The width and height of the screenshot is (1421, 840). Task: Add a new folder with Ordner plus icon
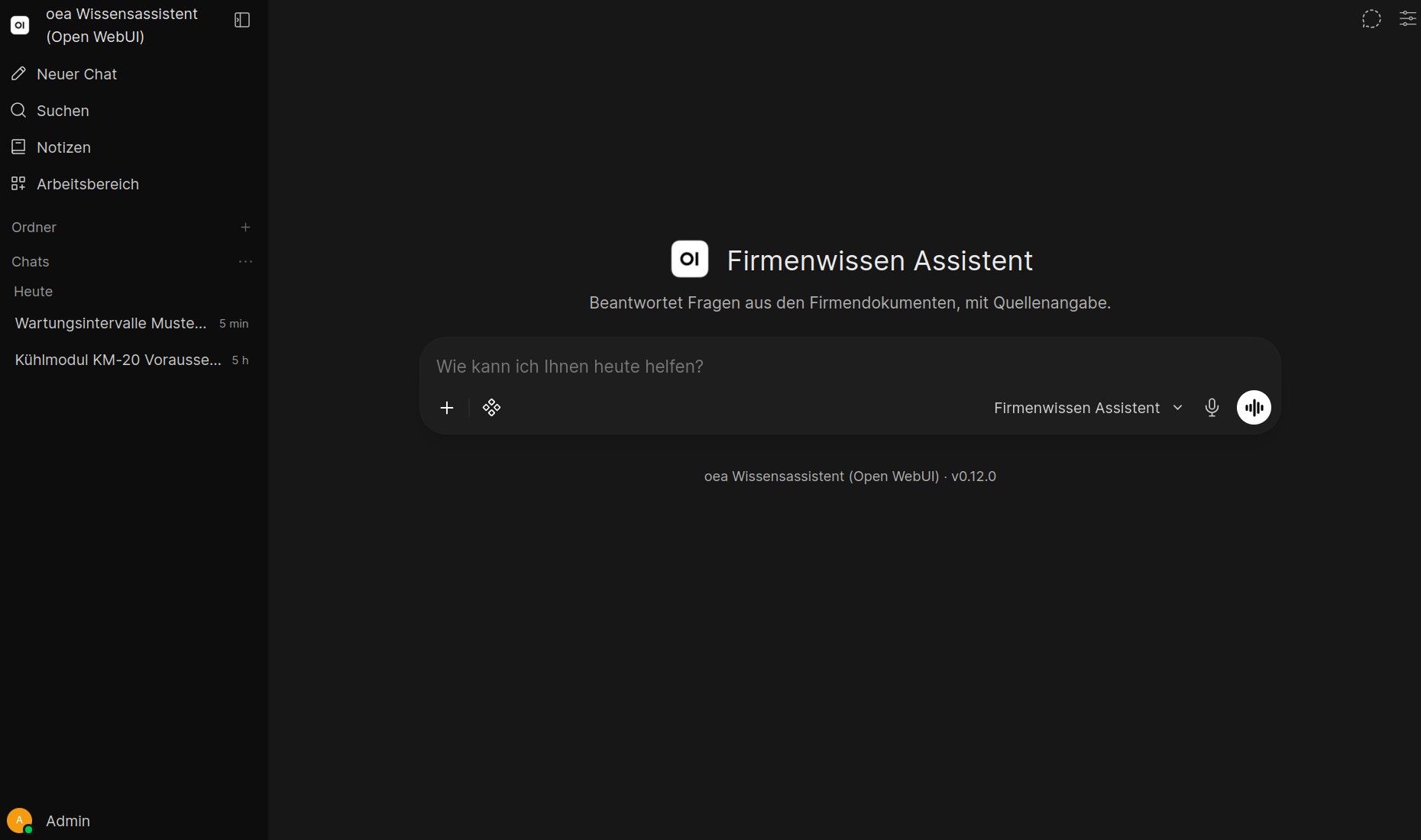245,228
